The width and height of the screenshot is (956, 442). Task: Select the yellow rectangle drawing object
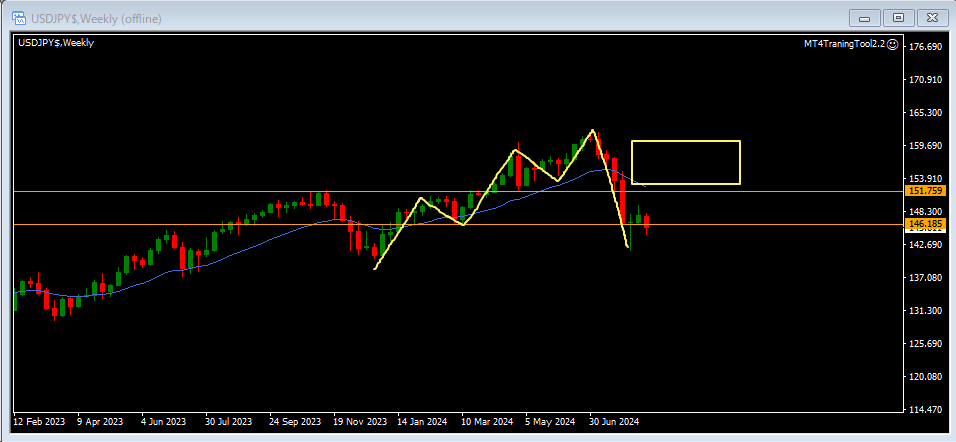[x=685, y=141]
